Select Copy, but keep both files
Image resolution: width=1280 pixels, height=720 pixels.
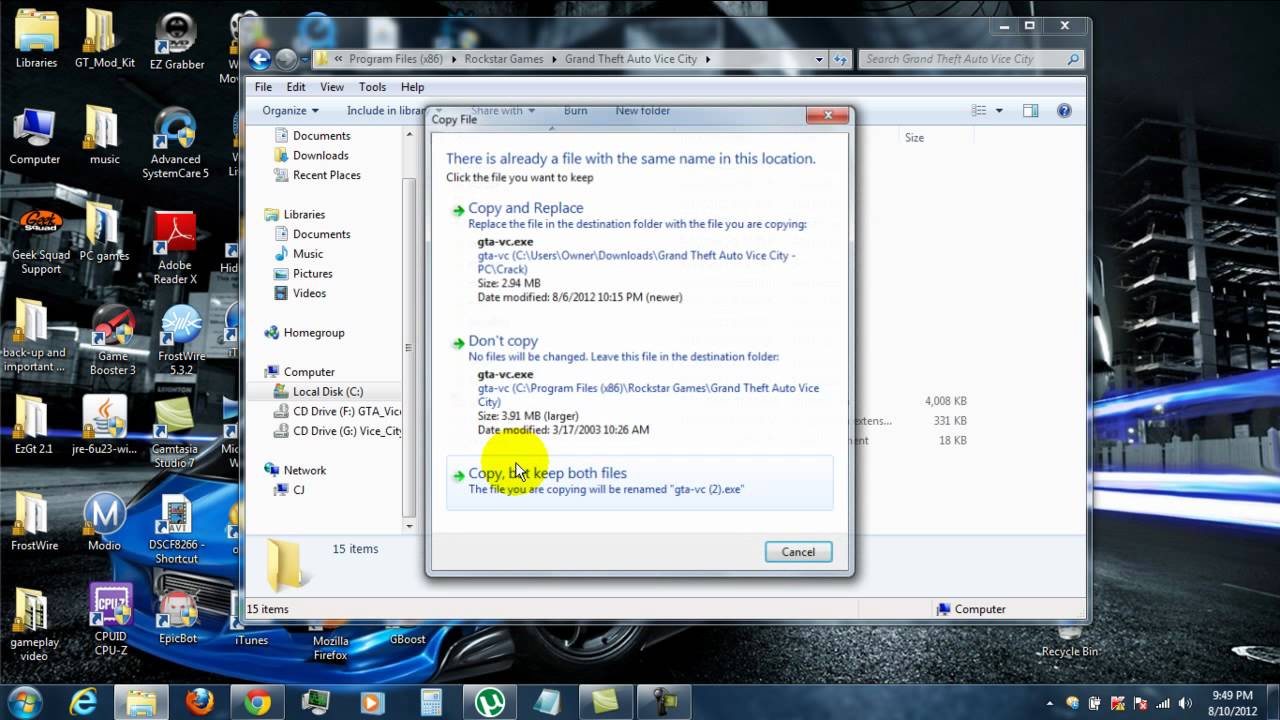(x=639, y=482)
